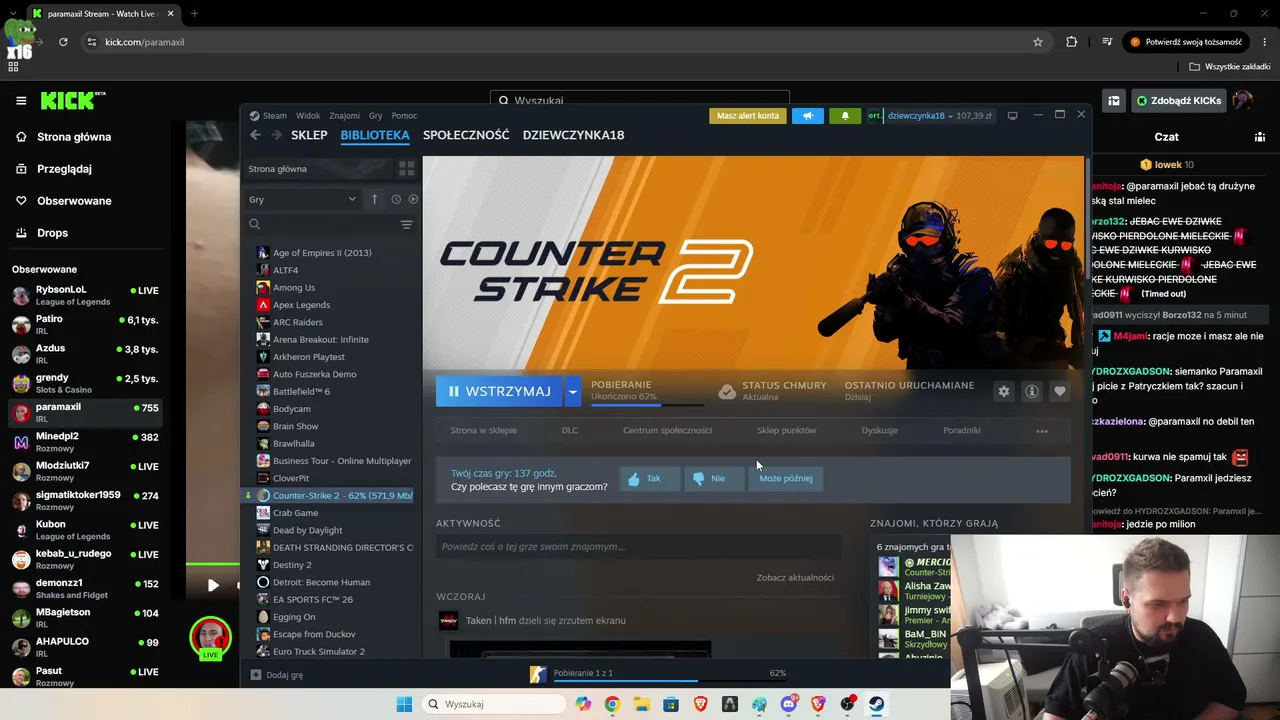Open Microsoft Store from taskbar
Viewport: 1280px width, 720px height.
pos(671,704)
